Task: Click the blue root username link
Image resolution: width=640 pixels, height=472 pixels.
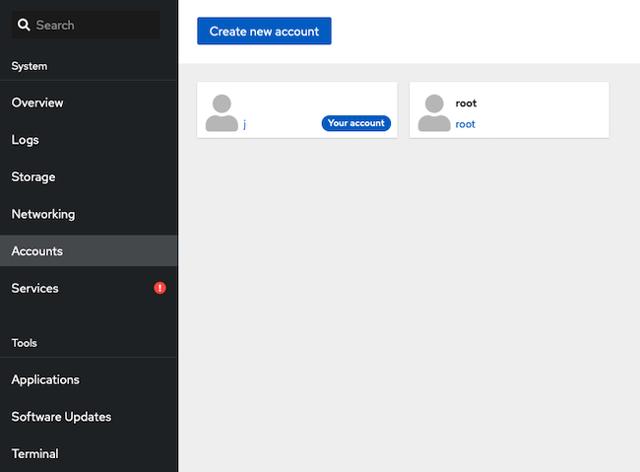Action: pos(465,124)
